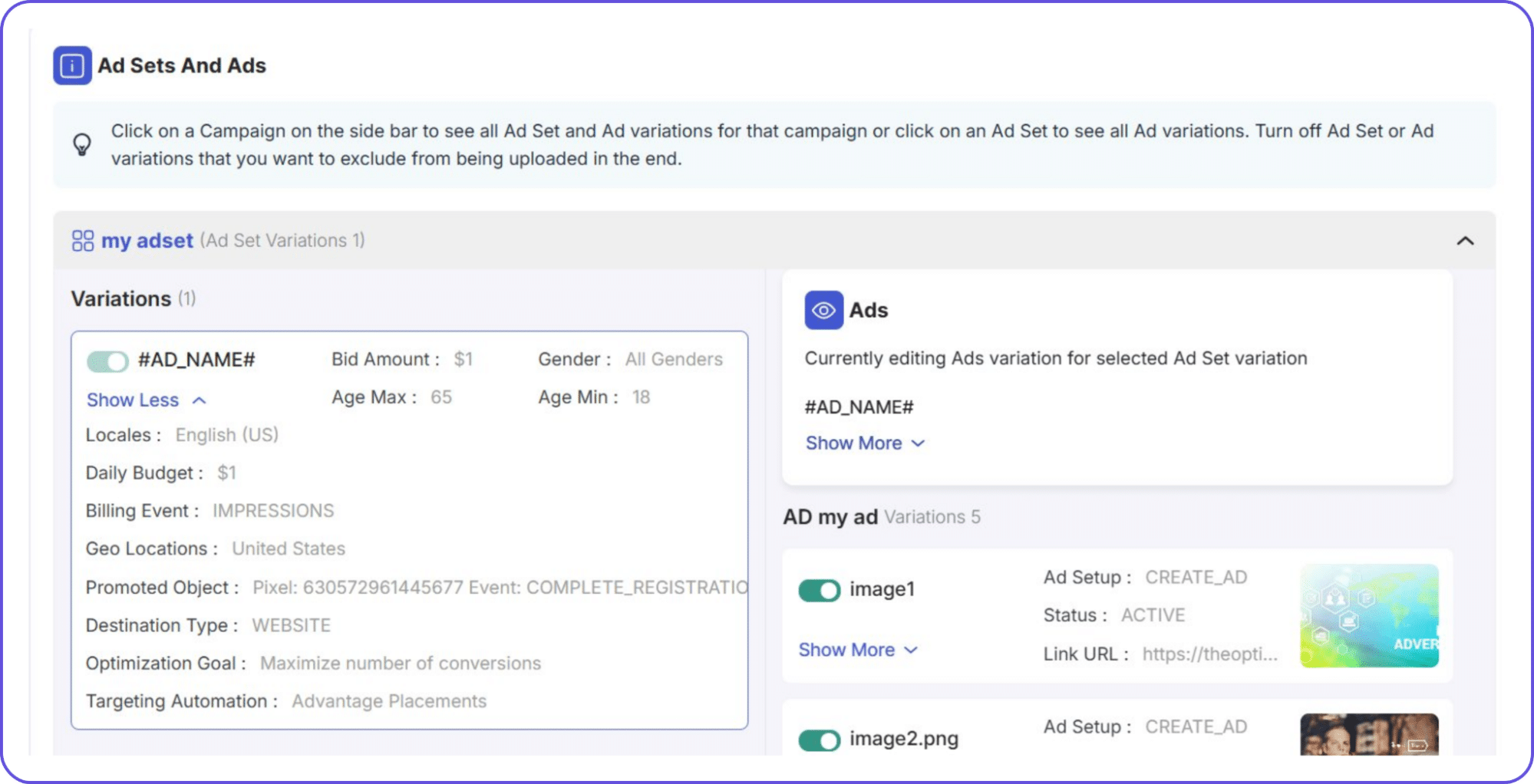Click the grid icon next to my adset

(83, 241)
